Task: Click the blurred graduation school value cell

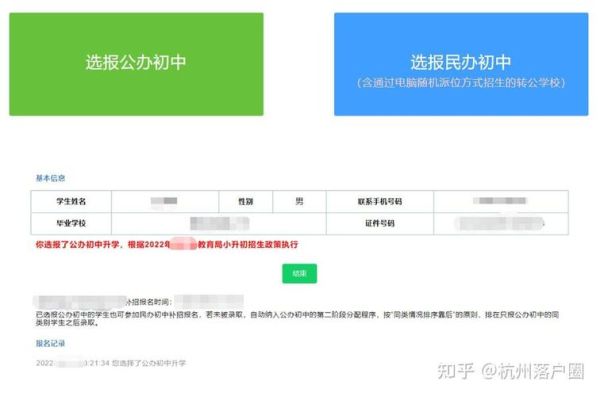Action: pyautogui.click(x=219, y=223)
